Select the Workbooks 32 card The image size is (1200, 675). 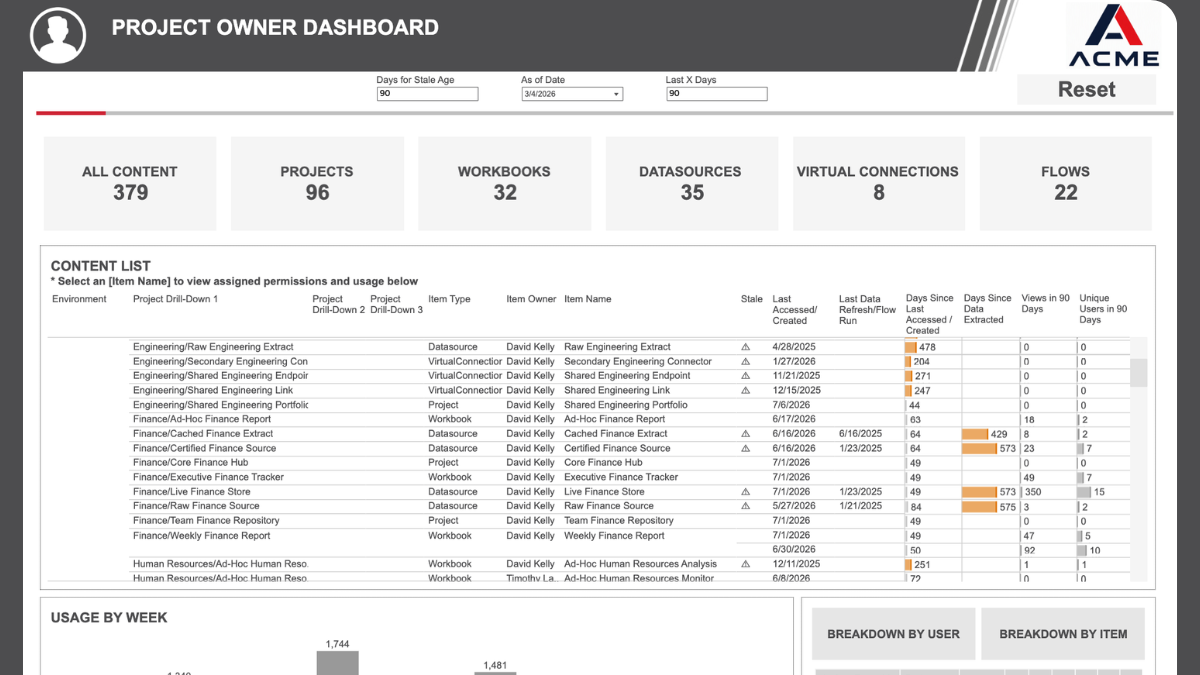point(504,183)
